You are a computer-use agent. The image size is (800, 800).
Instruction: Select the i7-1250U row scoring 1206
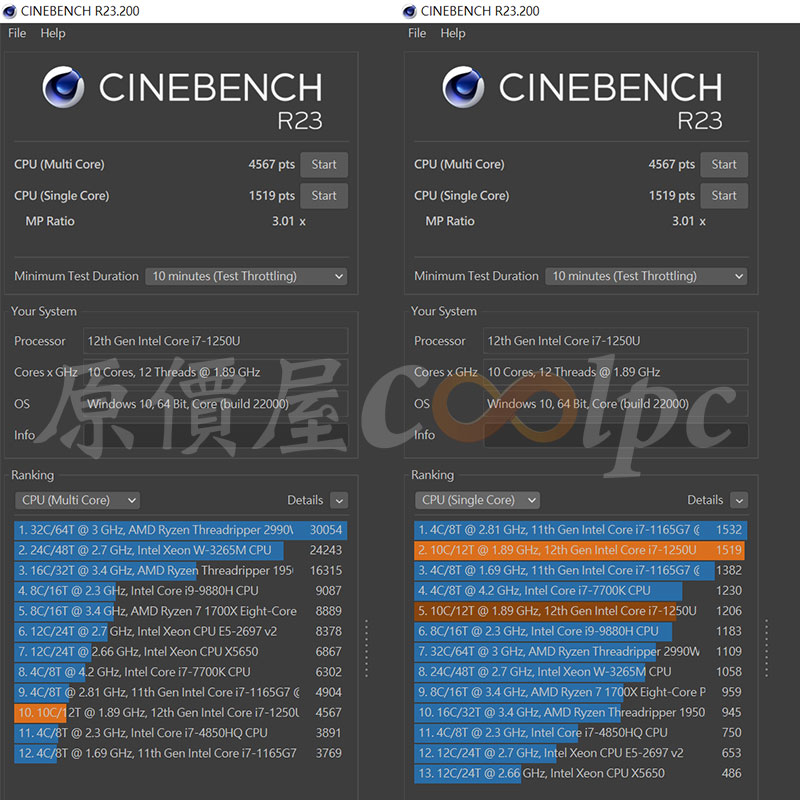[x=581, y=611]
